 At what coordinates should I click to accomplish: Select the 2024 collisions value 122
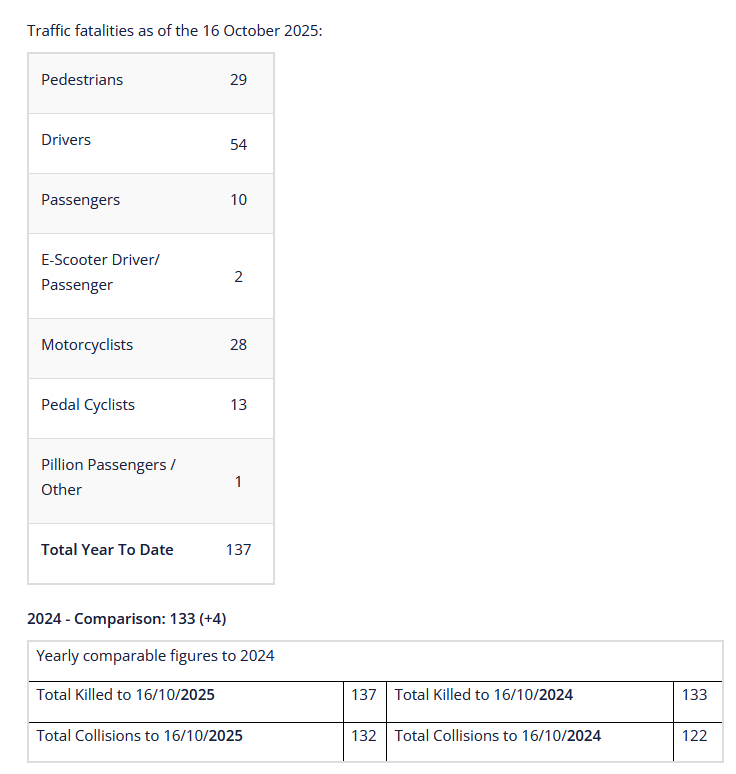coord(694,736)
